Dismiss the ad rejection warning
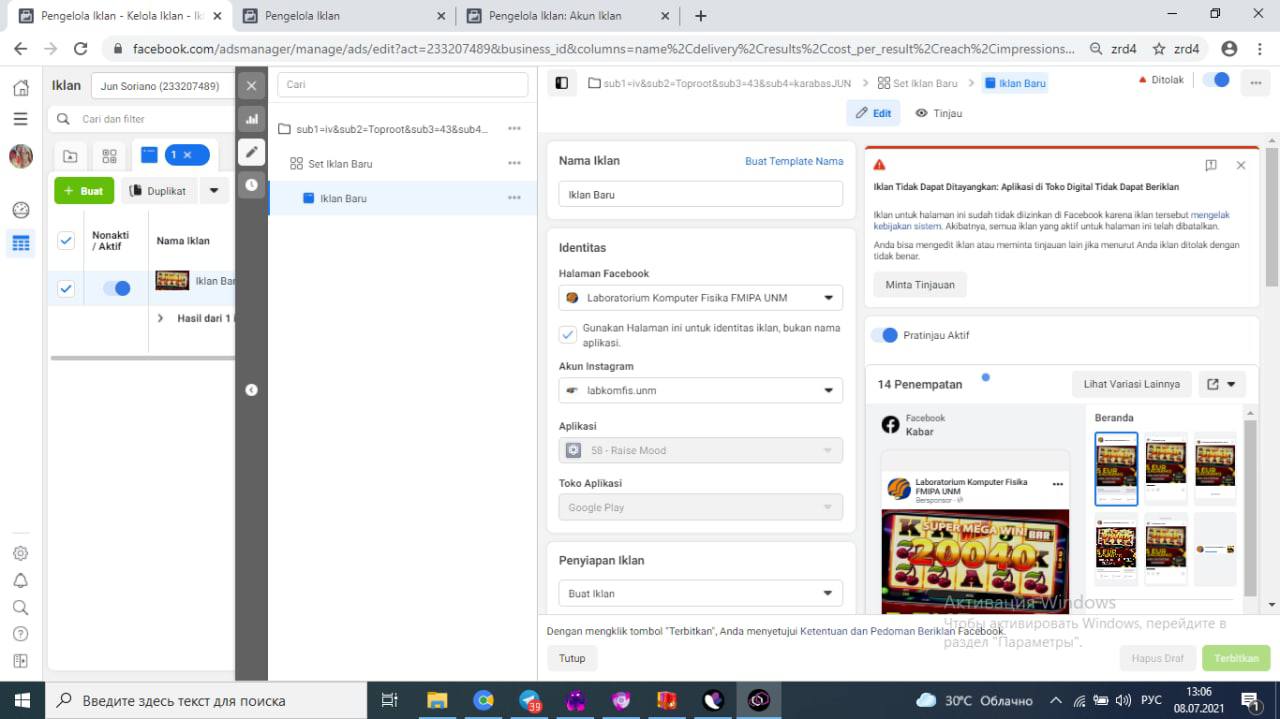This screenshot has width=1280, height=719. tap(1241, 165)
